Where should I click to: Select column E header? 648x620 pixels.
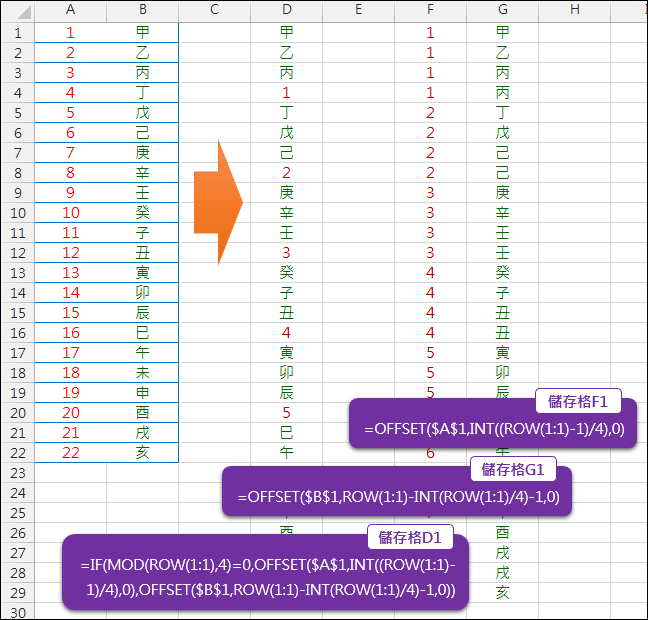pyautogui.click(x=358, y=10)
